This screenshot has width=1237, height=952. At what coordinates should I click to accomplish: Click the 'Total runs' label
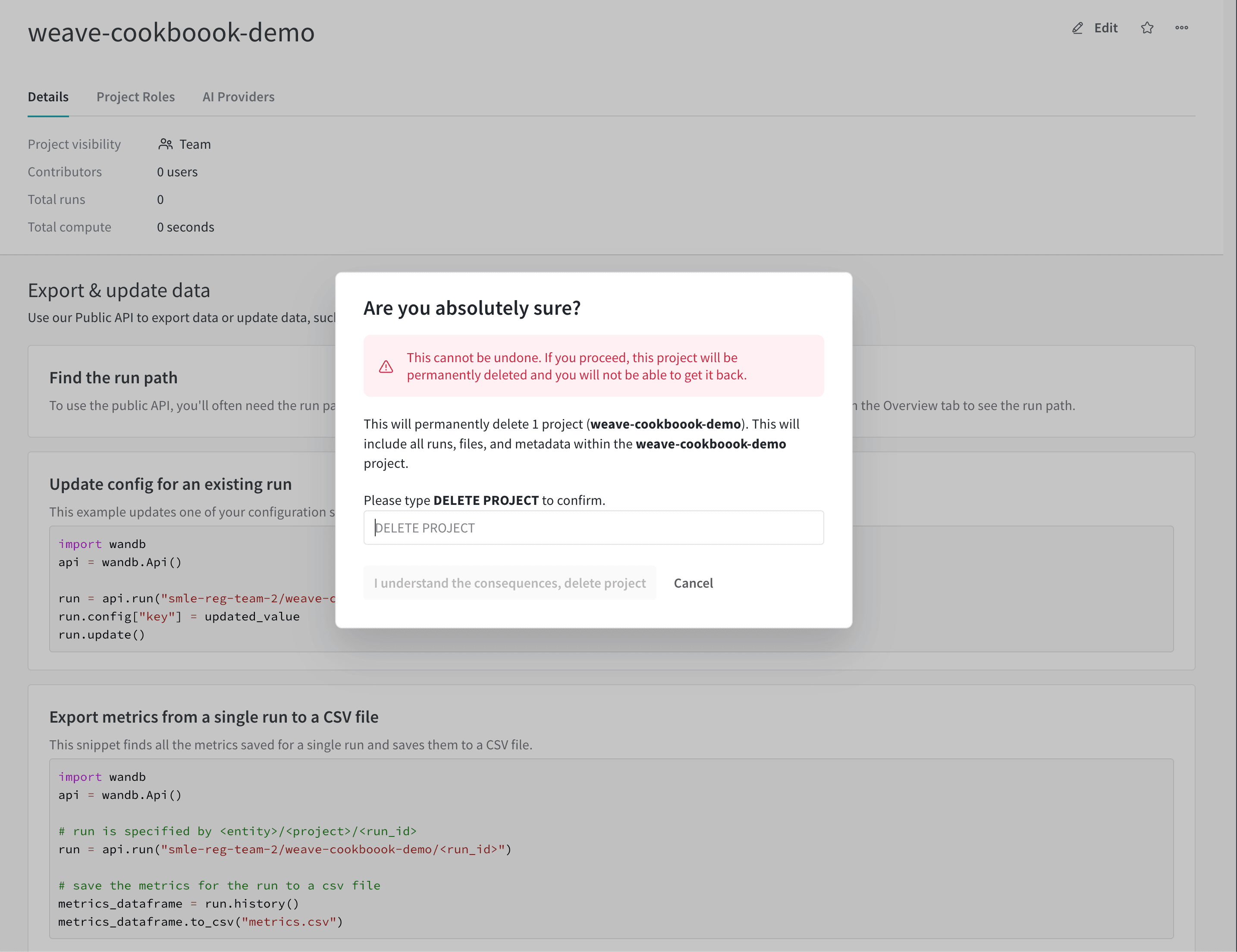[57, 199]
